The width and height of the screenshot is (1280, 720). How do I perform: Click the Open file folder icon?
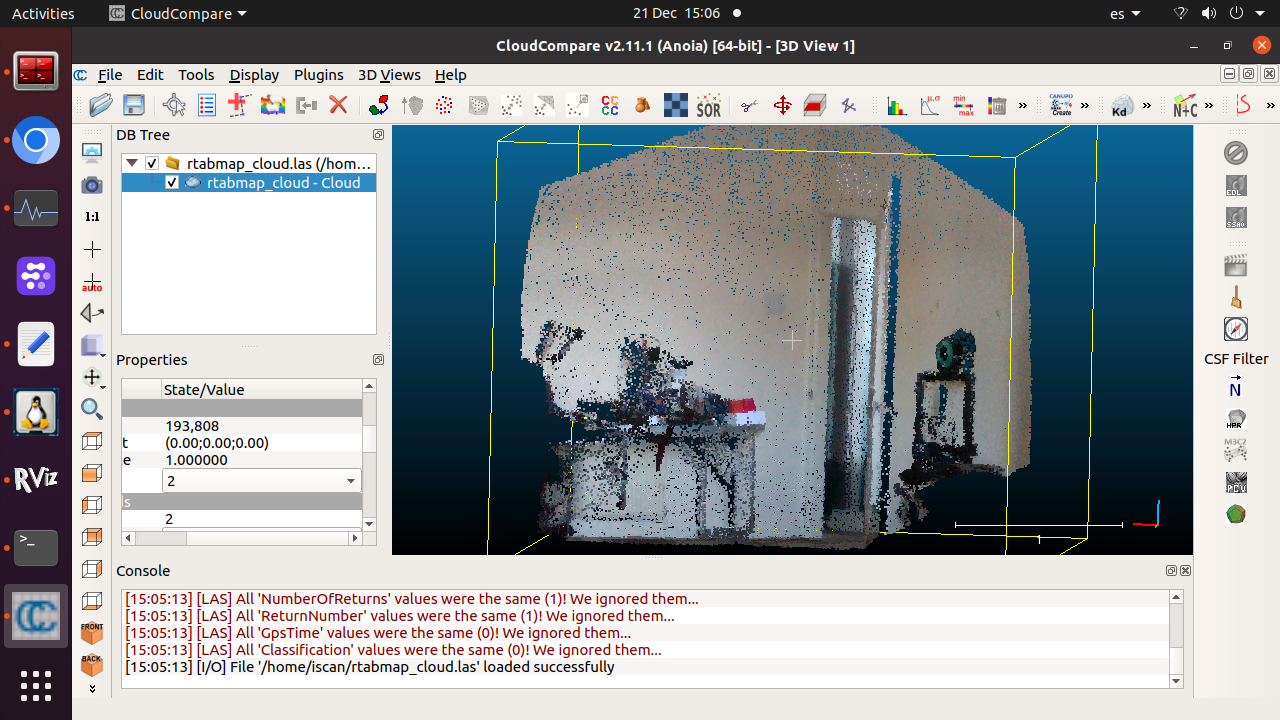click(101, 105)
